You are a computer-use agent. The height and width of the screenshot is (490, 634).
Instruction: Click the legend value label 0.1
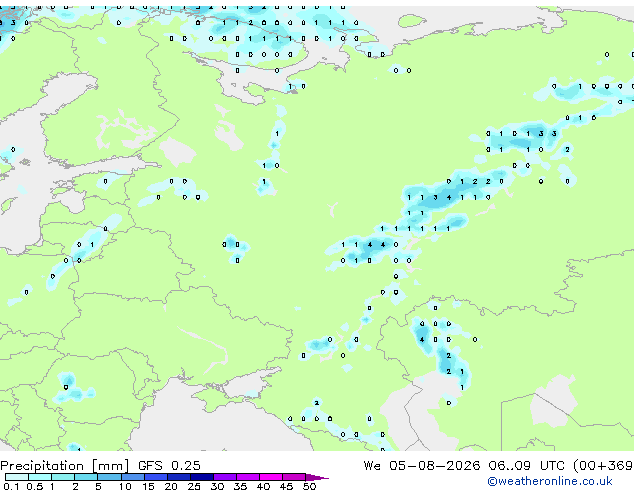point(11,486)
